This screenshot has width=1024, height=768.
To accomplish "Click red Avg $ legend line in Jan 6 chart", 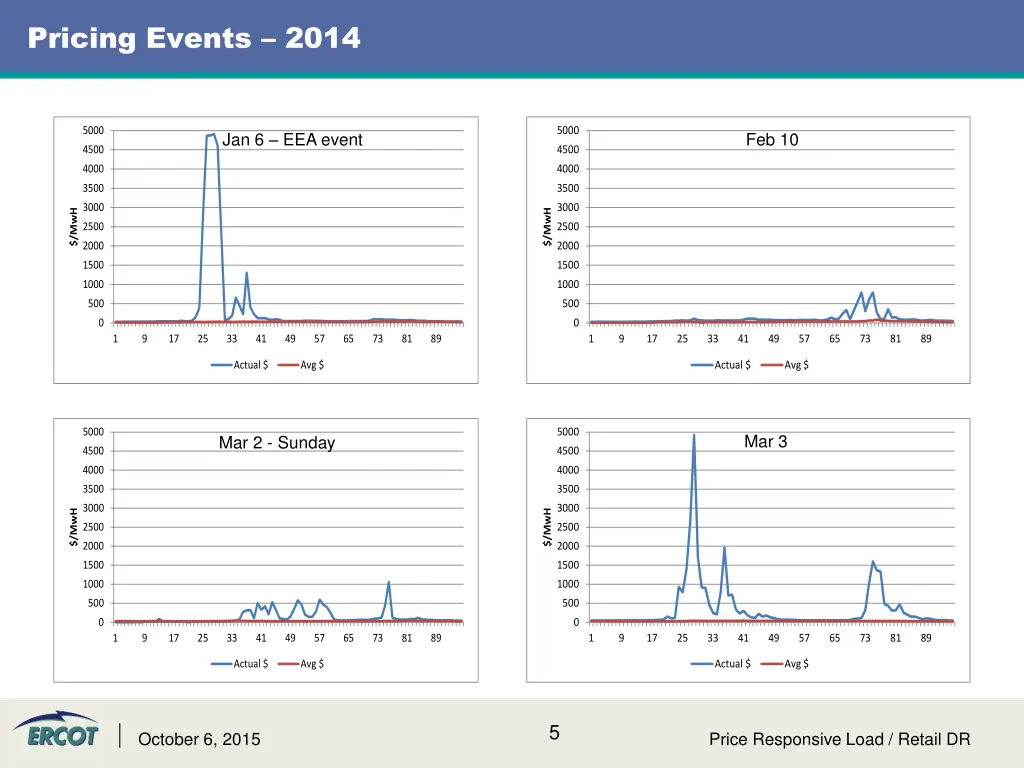I will [288, 365].
